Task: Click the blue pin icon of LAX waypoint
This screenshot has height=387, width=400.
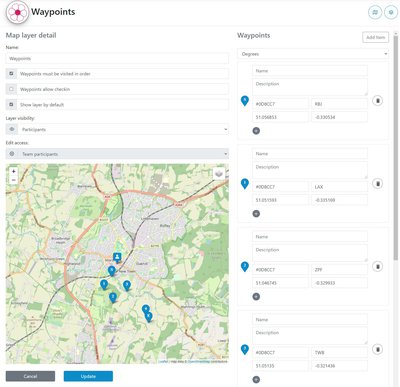Action: tap(245, 184)
